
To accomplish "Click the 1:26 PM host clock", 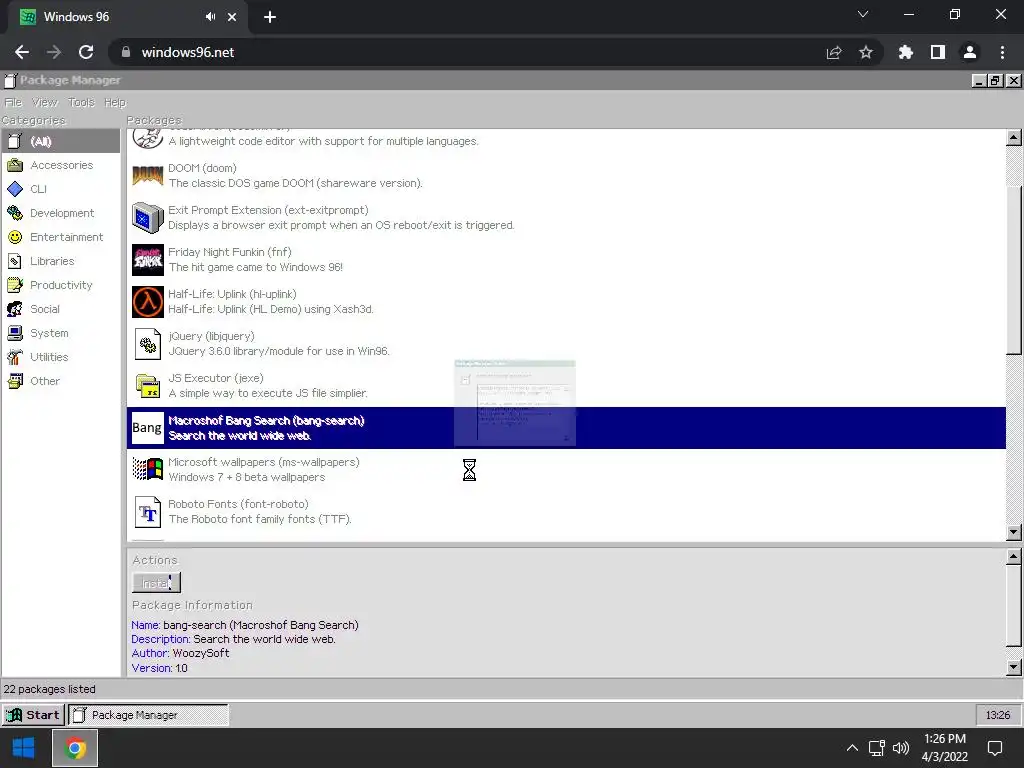I will coord(944,739).
